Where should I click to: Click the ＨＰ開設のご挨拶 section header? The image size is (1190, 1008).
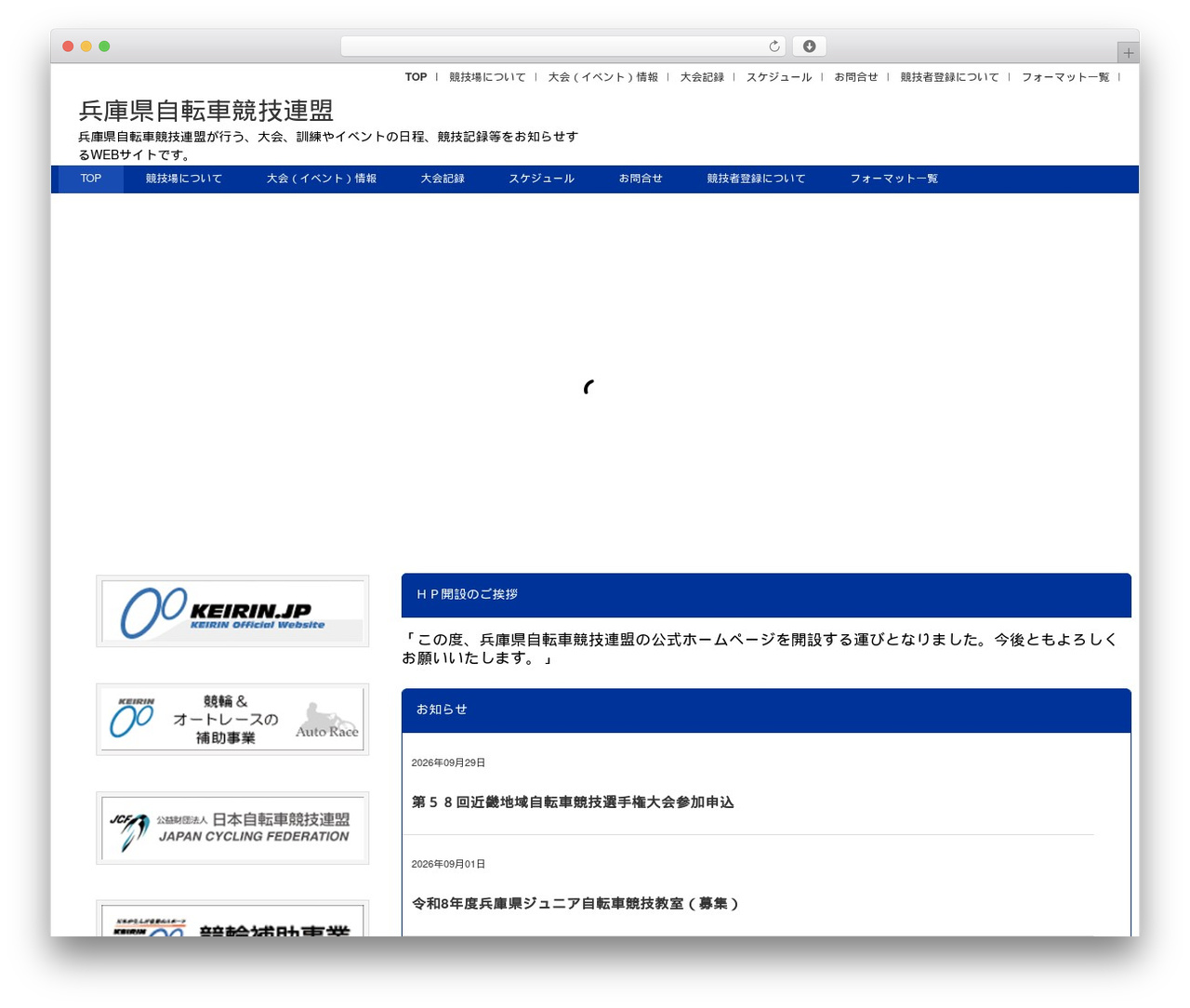coord(766,595)
